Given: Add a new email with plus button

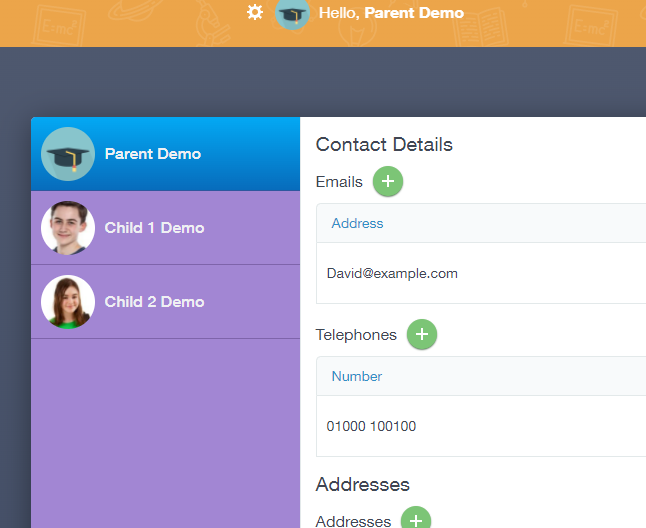Looking at the screenshot, I should click(x=388, y=182).
